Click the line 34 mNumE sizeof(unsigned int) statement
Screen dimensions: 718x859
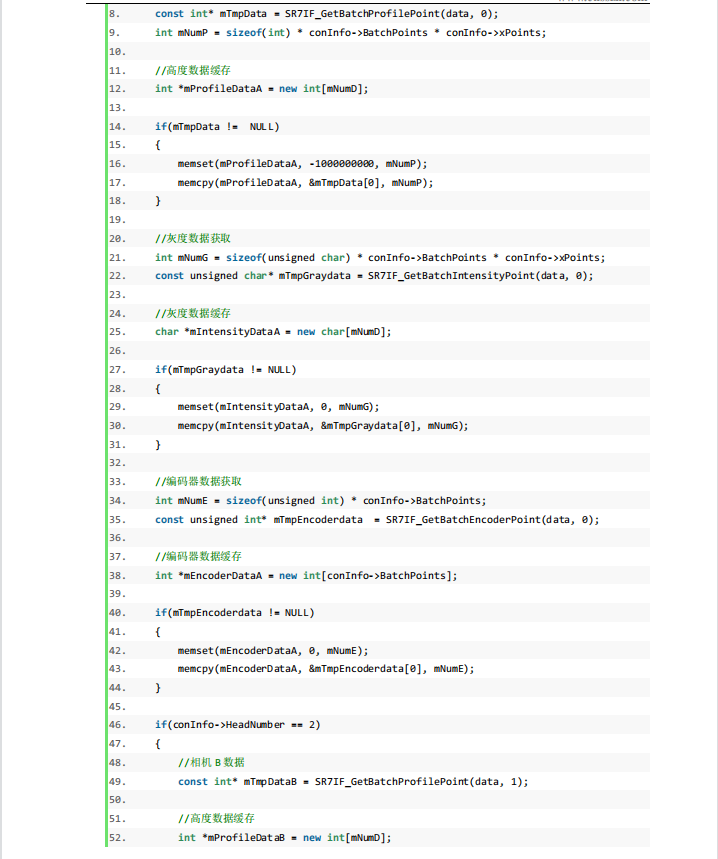(x=320, y=501)
